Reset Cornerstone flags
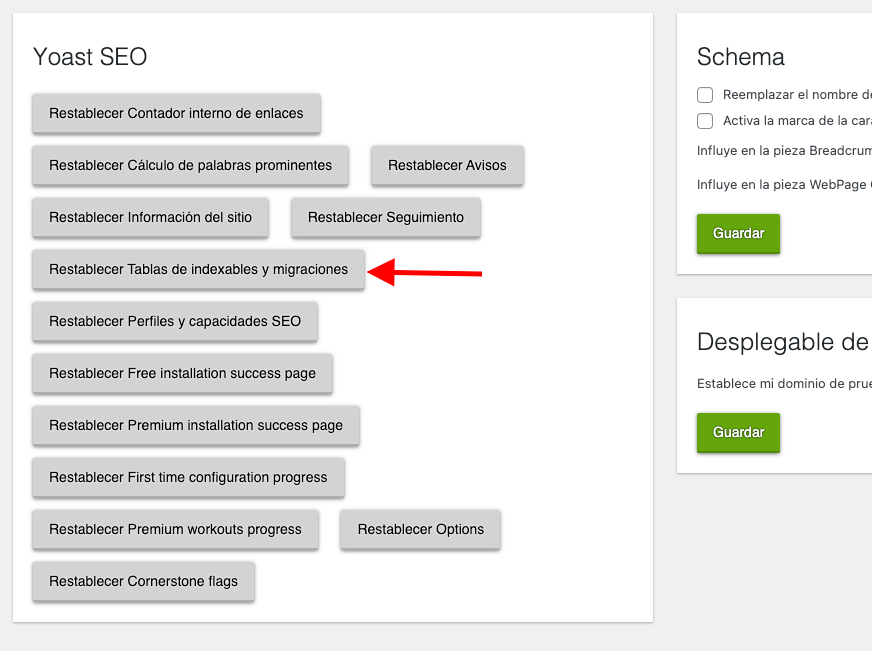872x651 pixels. pyautogui.click(x=143, y=582)
